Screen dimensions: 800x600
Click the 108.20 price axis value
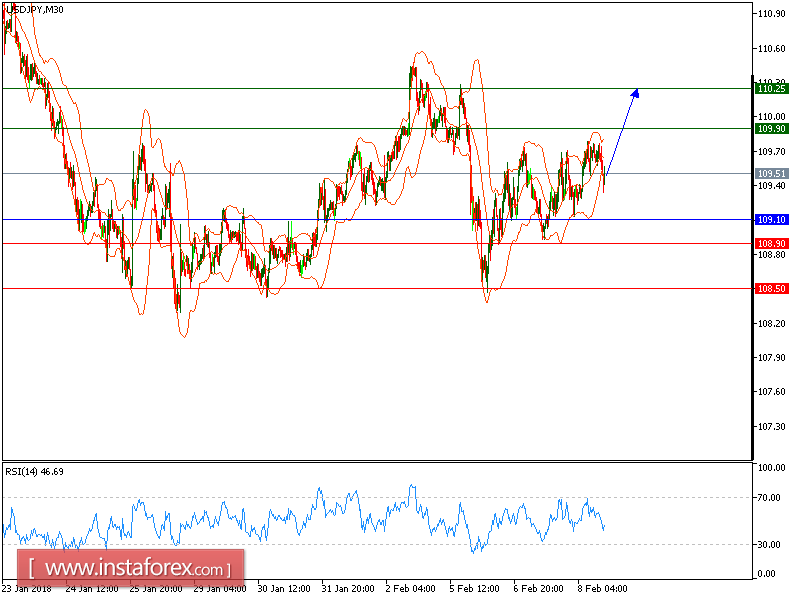pyautogui.click(x=771, y=323)
